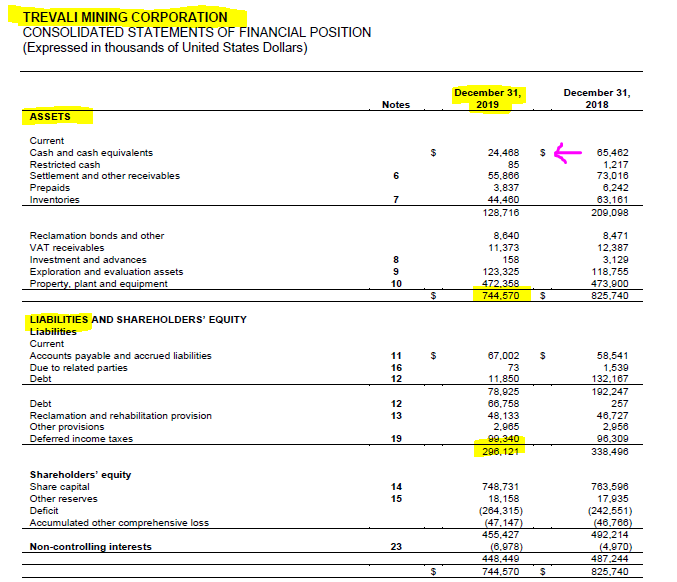Click the Other provisions label
This screenshot has height=582, width=677.
67,427
